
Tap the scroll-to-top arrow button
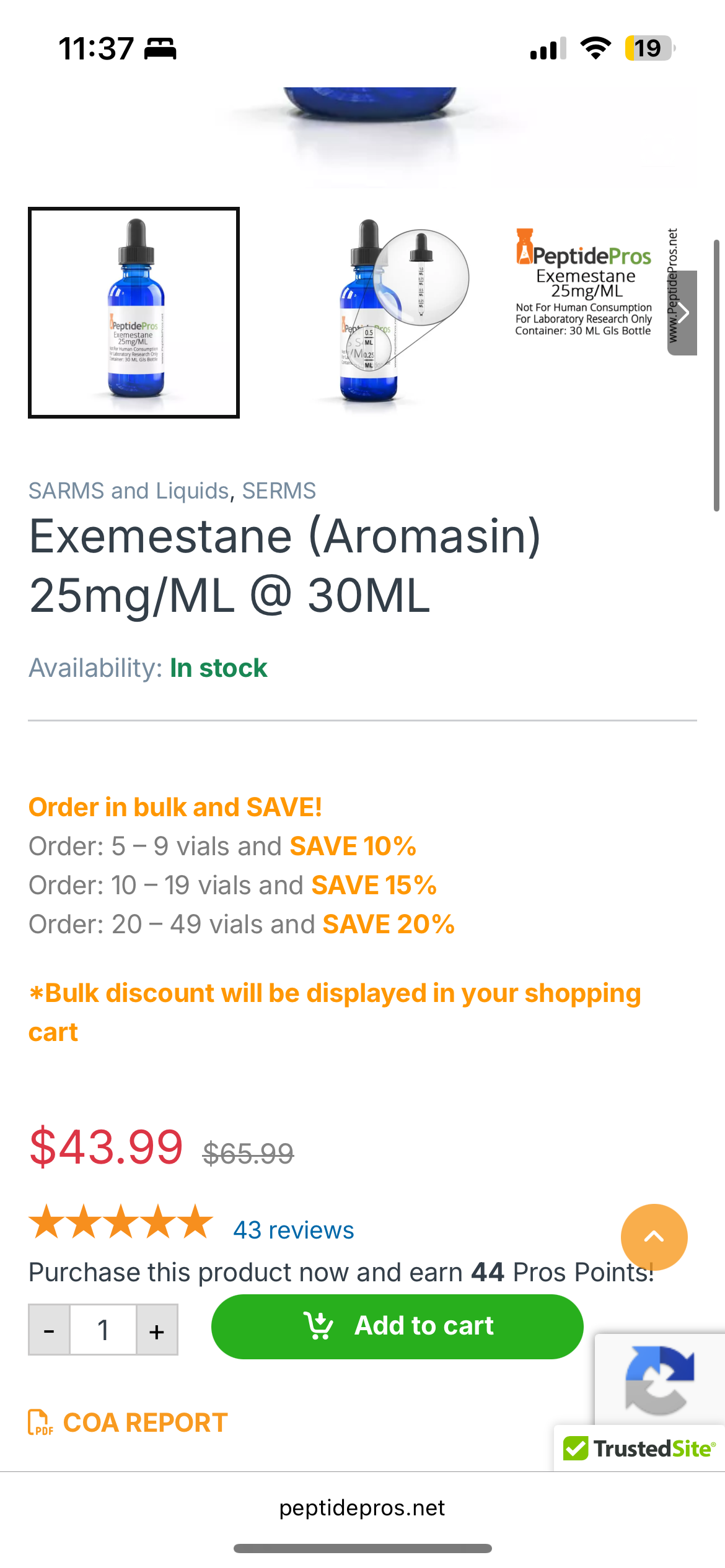coord(654,1237)
